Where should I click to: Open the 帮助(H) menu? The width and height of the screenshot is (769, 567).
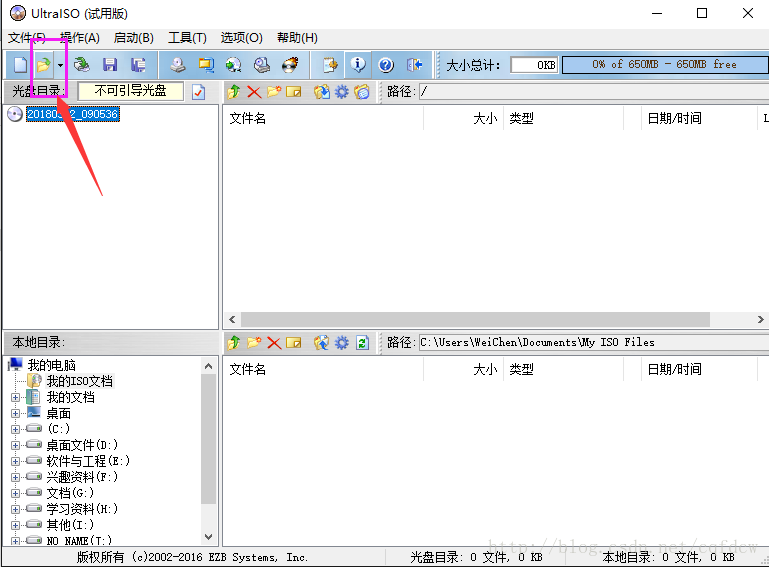(297, 38)
